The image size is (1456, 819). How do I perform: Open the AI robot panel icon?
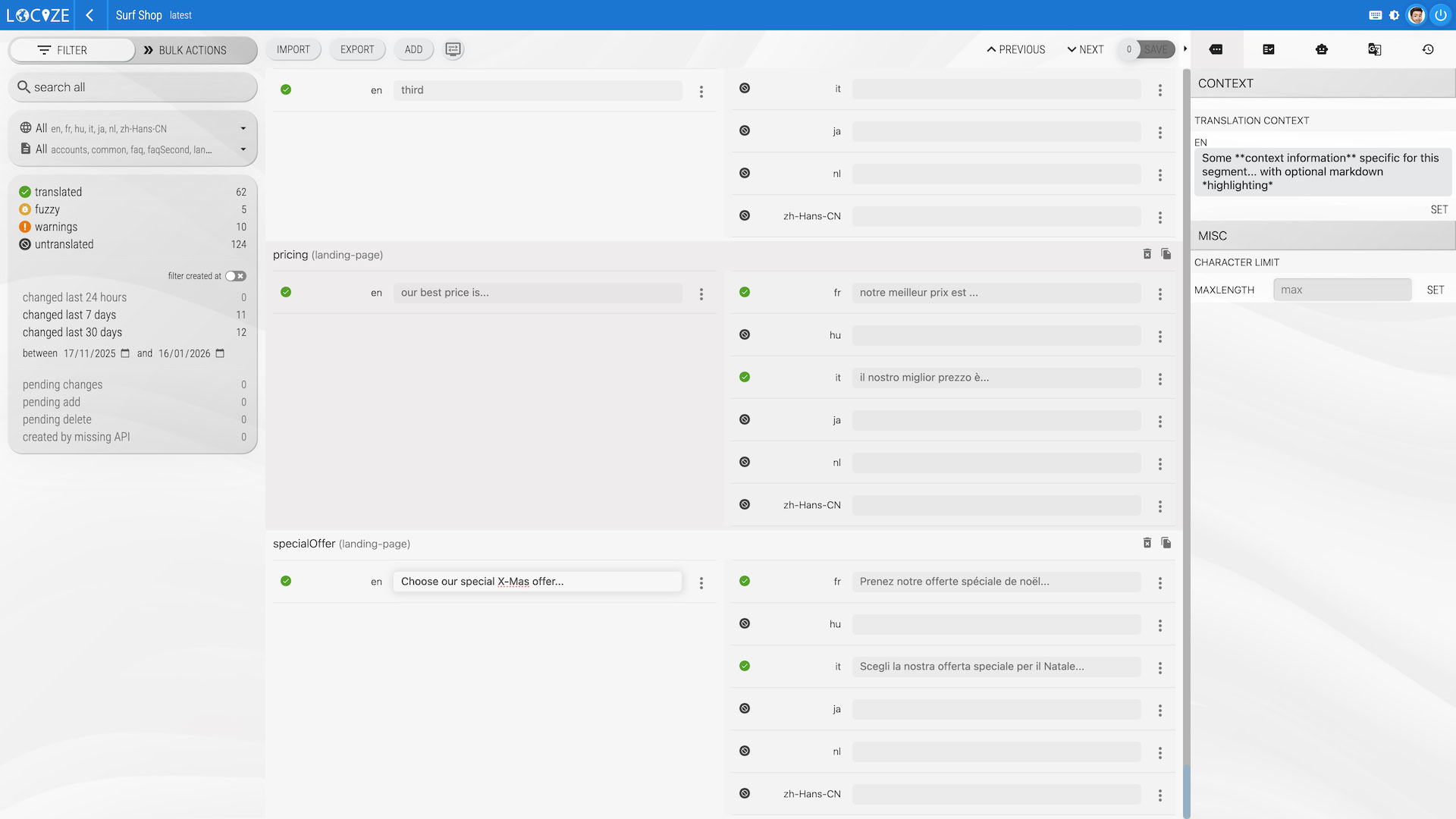point(1321,49)
